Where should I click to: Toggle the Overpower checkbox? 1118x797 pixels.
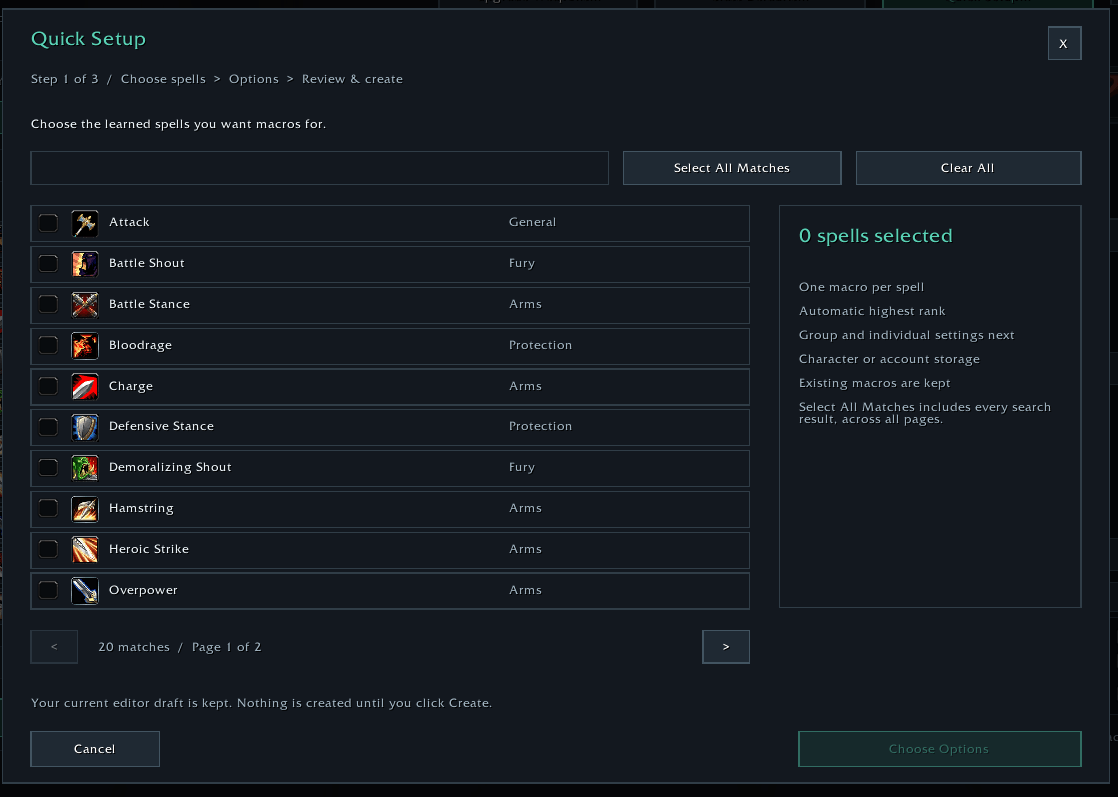(48, 590)
